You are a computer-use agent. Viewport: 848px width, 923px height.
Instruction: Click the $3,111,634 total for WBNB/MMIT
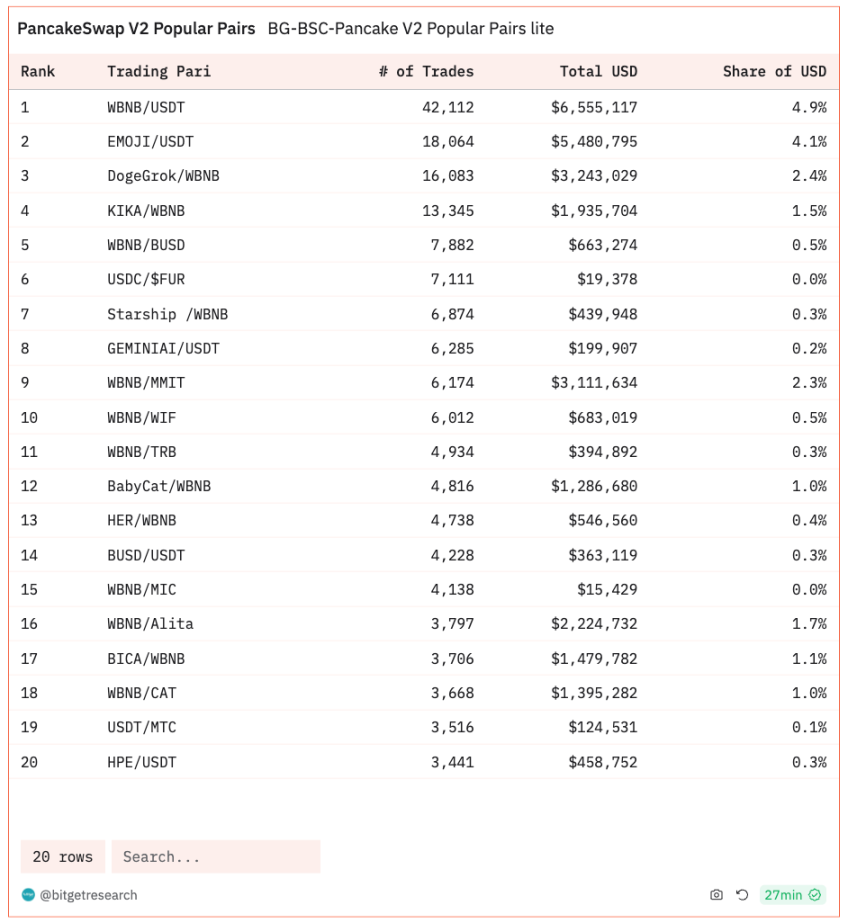tap(593, 383)
